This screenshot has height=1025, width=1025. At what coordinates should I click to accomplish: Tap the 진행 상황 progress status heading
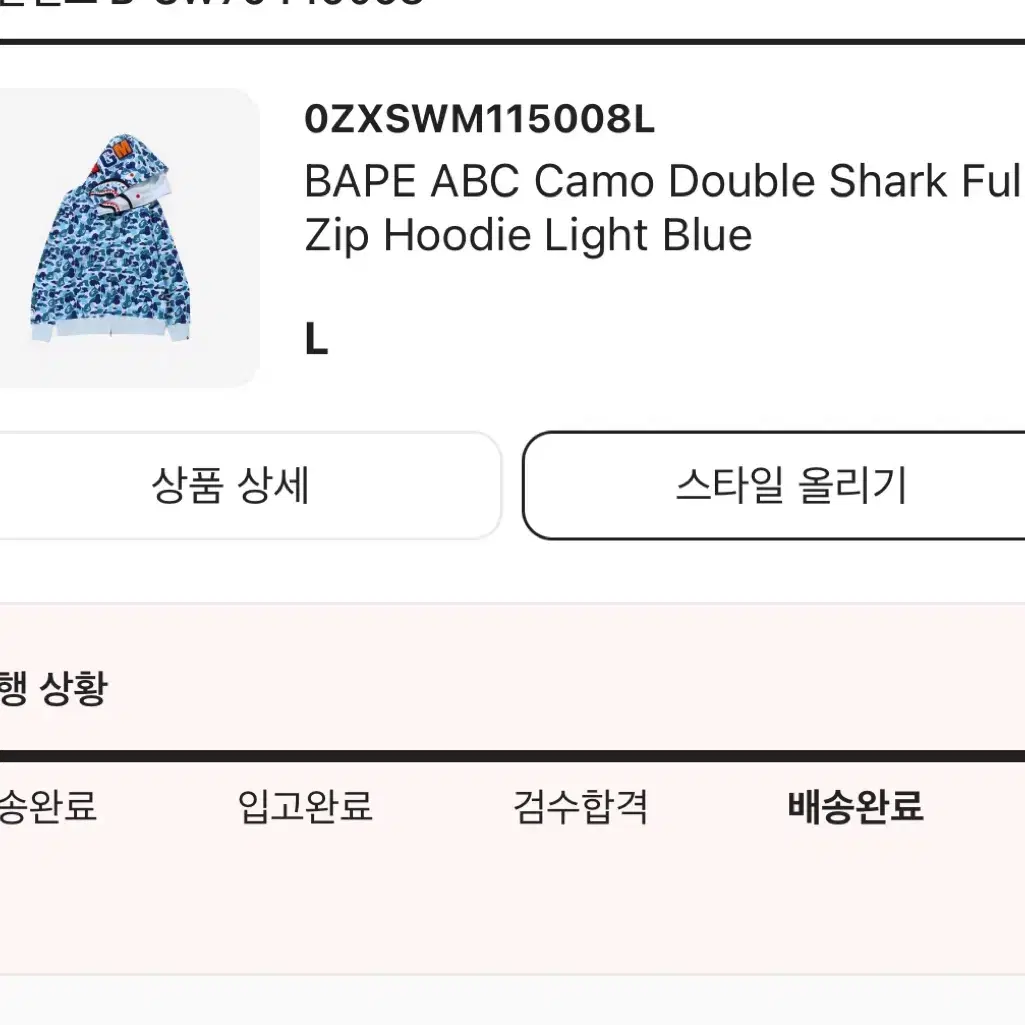coord(54,688)
